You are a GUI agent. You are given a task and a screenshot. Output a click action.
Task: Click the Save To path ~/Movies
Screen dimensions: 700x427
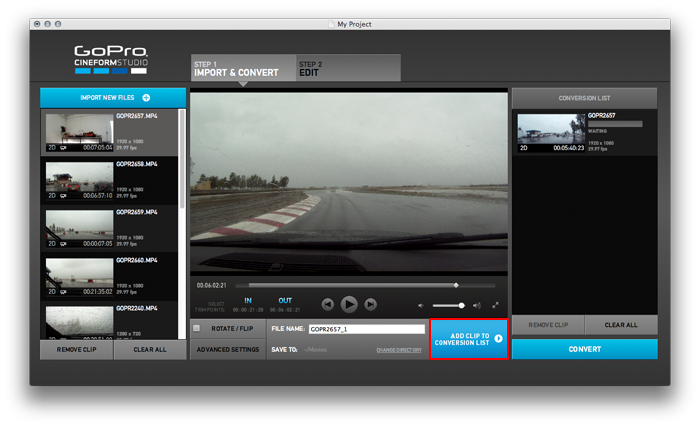coord(315,350)
